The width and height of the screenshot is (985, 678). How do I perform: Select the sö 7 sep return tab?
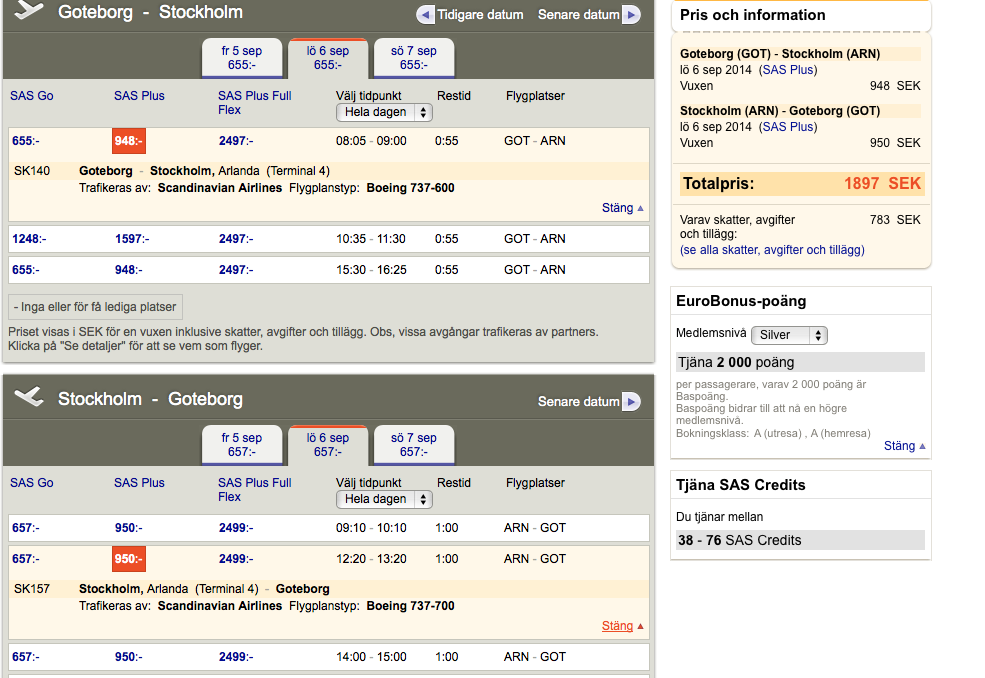[413, 445]
